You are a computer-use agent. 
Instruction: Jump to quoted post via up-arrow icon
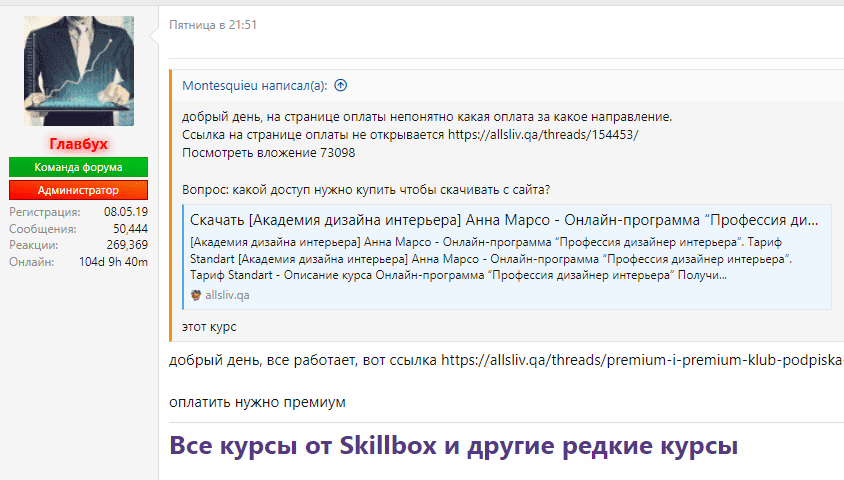pyautogui.click(x=340, y=86)
